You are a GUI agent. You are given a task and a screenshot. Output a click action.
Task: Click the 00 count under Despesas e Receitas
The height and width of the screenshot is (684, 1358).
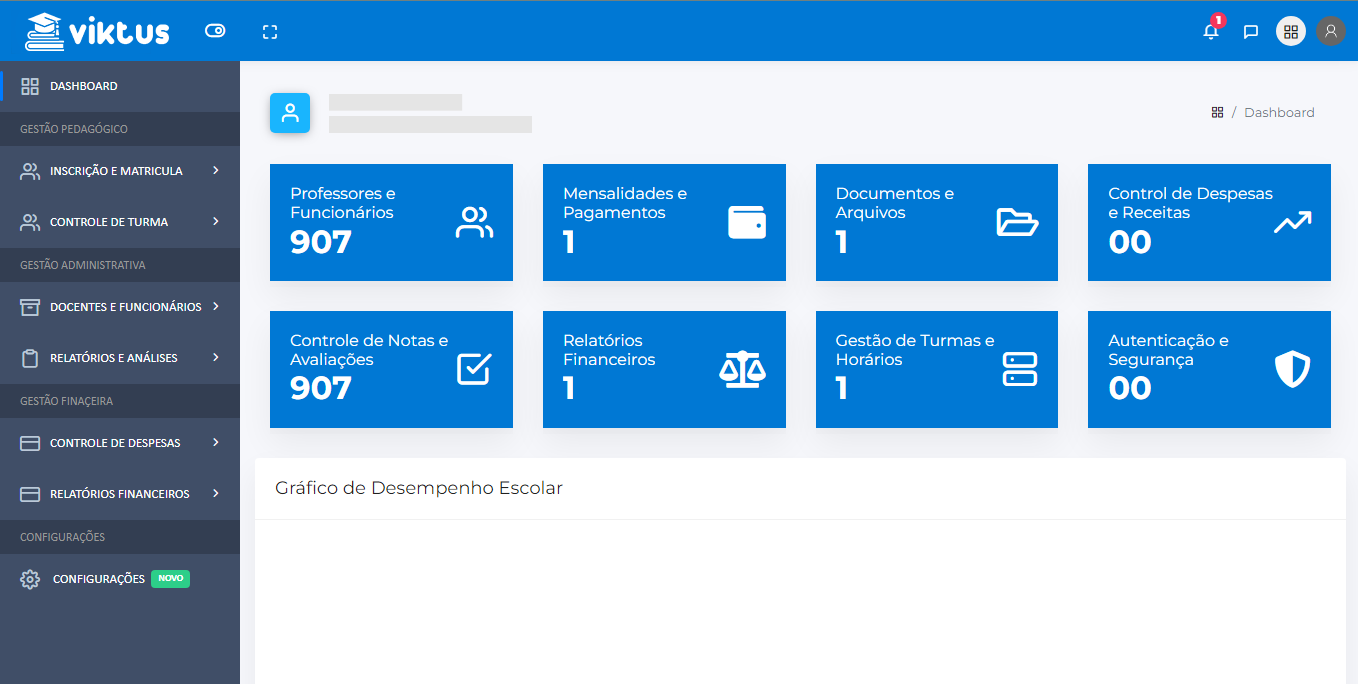tap(1130, 242)
